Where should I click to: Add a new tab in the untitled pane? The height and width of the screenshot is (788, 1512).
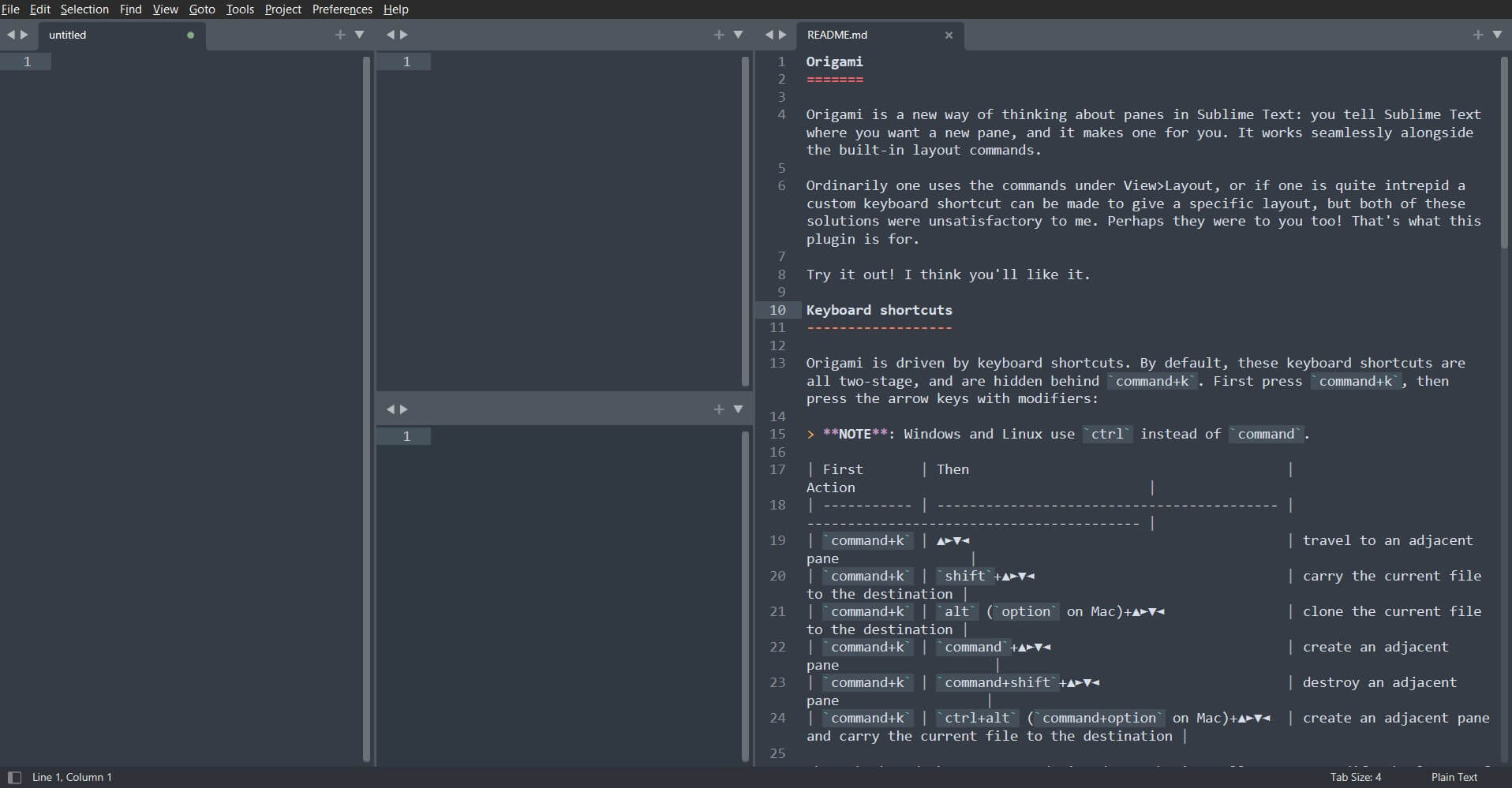coord(340,35)
